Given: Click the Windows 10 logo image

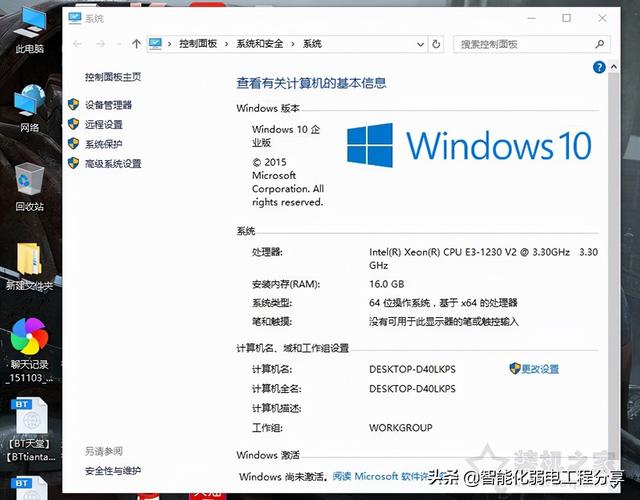Looking at the screenshot, I should coord(469,145).
